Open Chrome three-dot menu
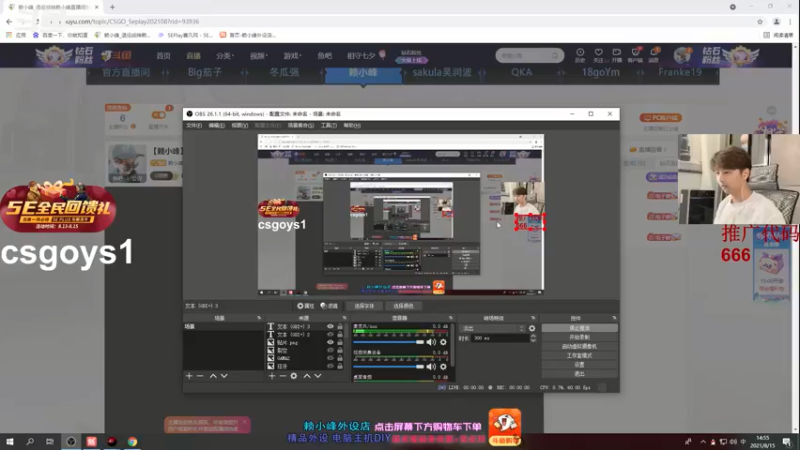 pyautogui.click(x=790, y=21)
